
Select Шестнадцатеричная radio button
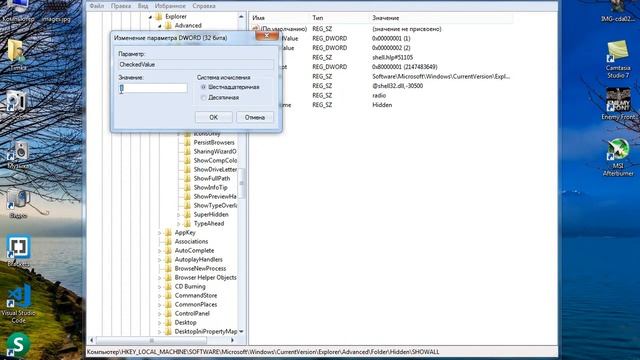click(x=204, y=87)
